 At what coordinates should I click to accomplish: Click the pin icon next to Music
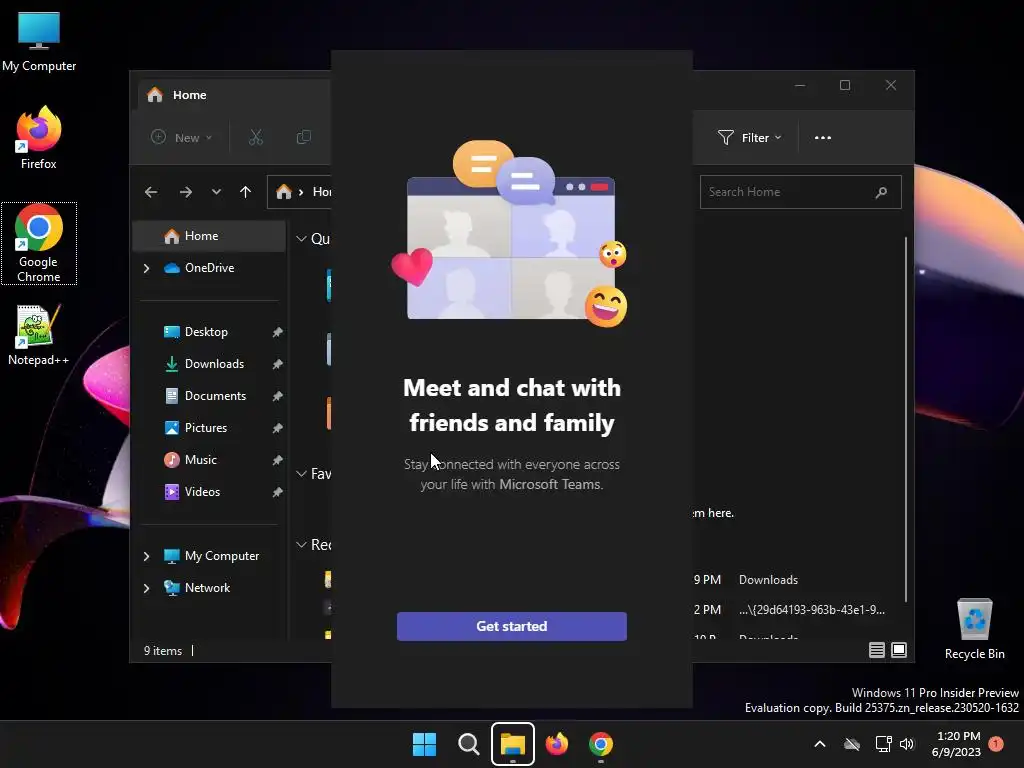click(277, 460)
